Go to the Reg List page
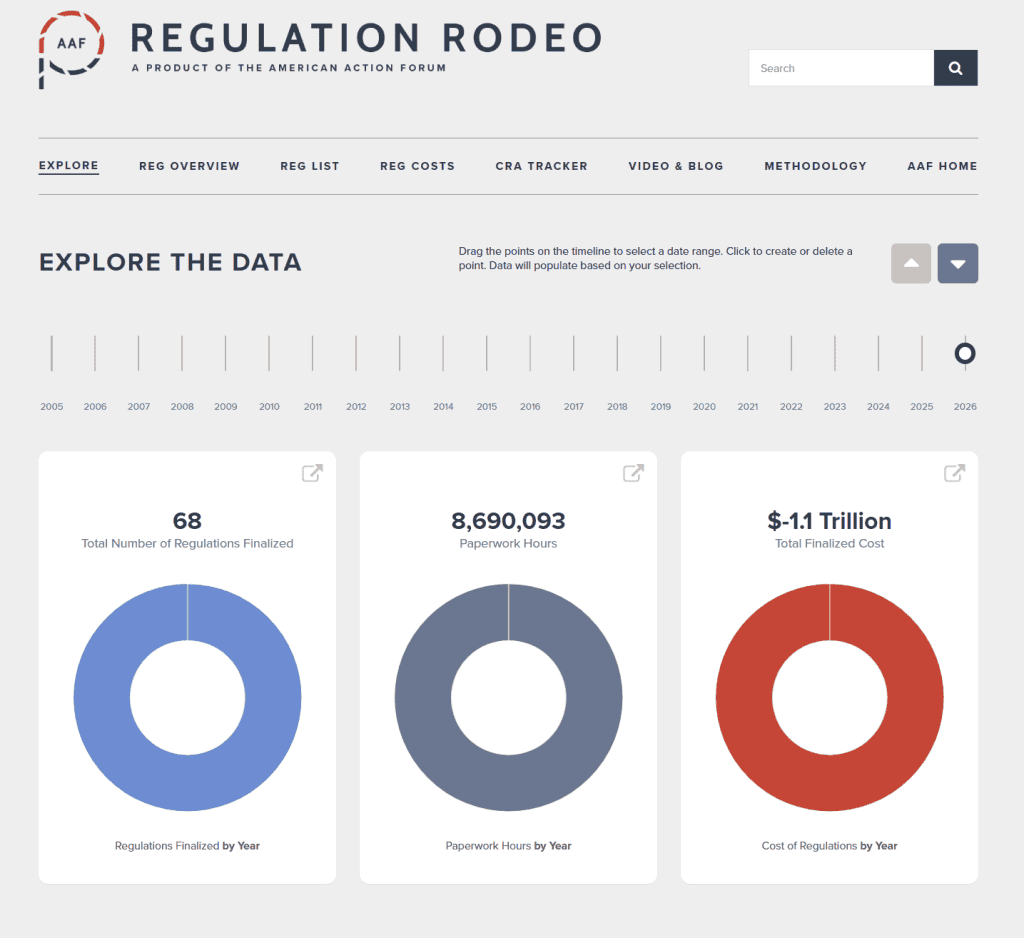 pos(310,166)
